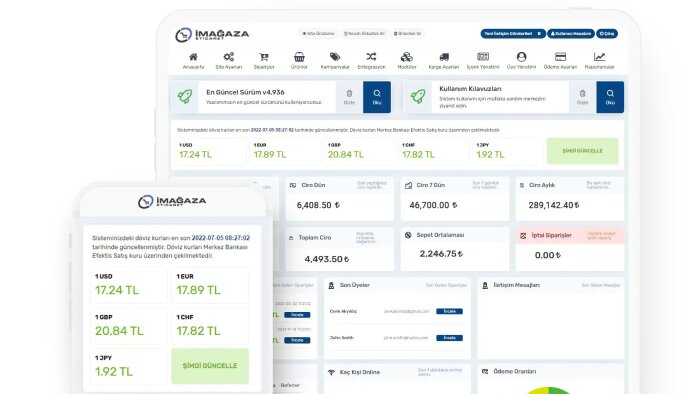Click the 1.92 TL JPY rate on tablet

tap(490, 155)
